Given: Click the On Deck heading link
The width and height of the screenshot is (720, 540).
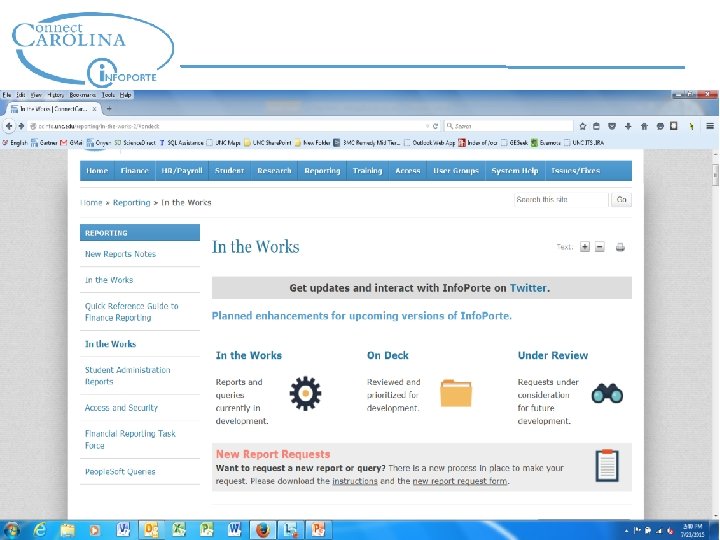Looking at the screenshot, I should pos(388,355).
